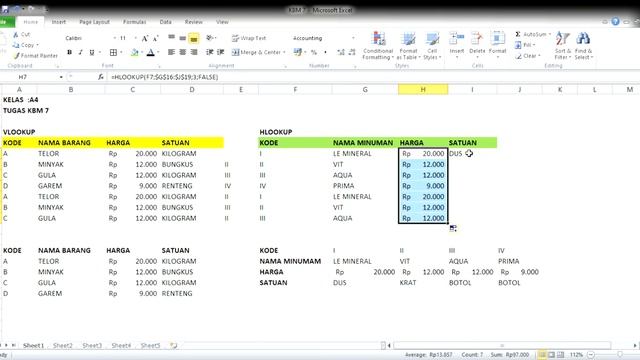Toggle the highlighted Bottom Align button
Screen dimensions: 640x360
(x=194, y=38)
